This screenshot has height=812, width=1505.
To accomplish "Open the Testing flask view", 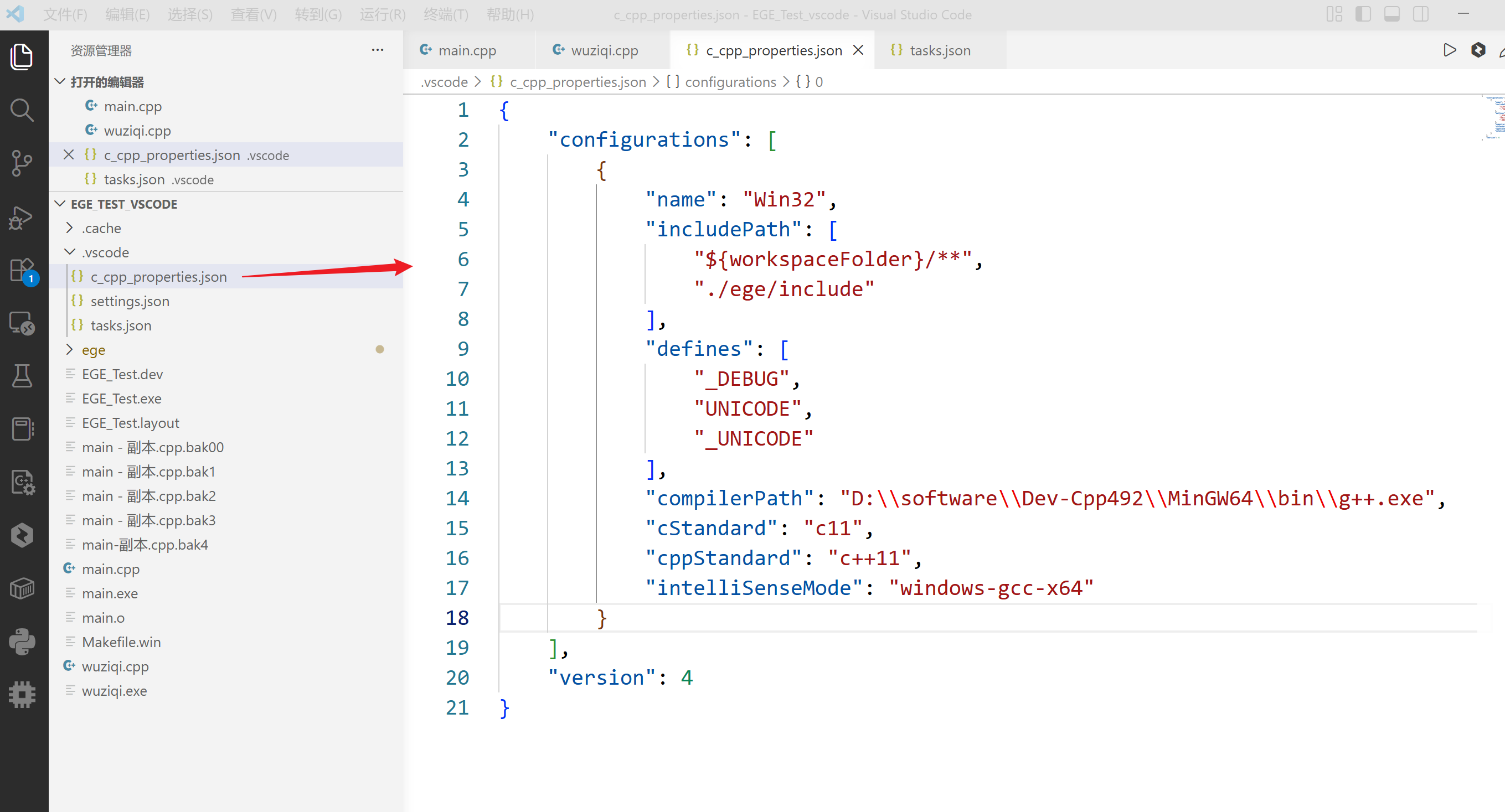I will (x=22, y=376).
